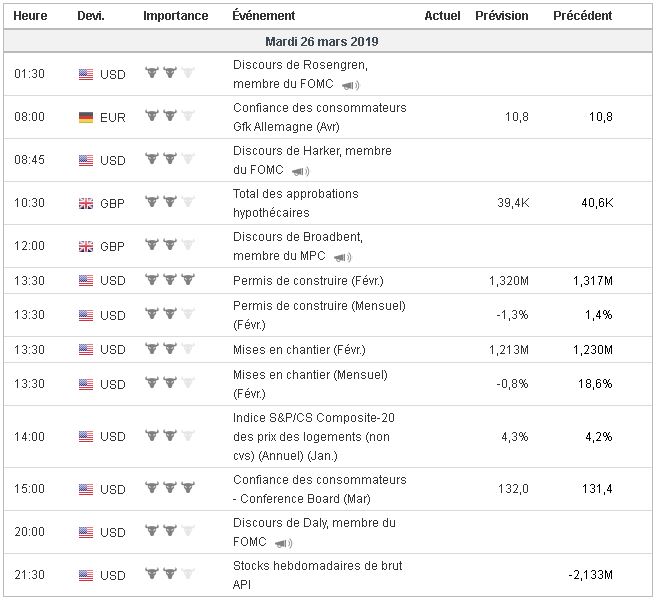Click the -2,133M previous value for API stocks
The image size is (659, 601).
click(x=590, y=575)
